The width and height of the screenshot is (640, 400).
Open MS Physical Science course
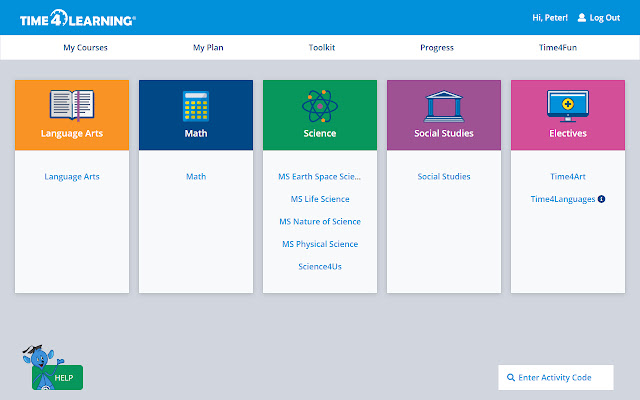320,244
